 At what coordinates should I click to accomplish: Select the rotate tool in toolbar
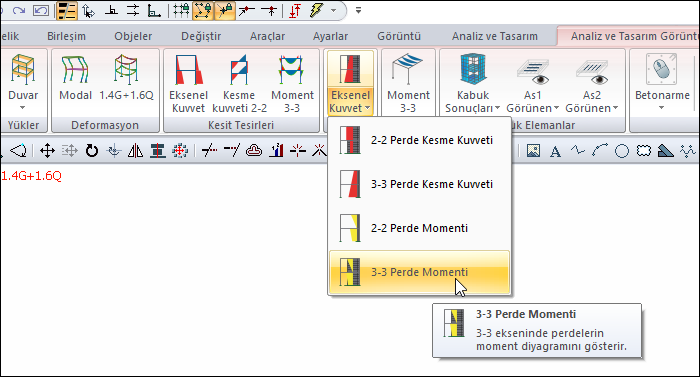point(92,151)
